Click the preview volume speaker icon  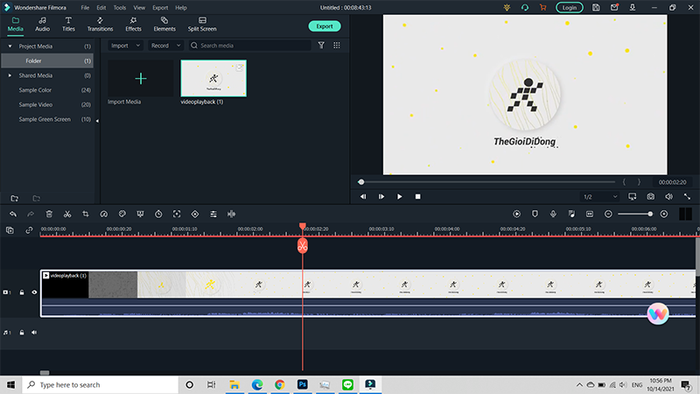pyautogui.click(x=669, y=196)
